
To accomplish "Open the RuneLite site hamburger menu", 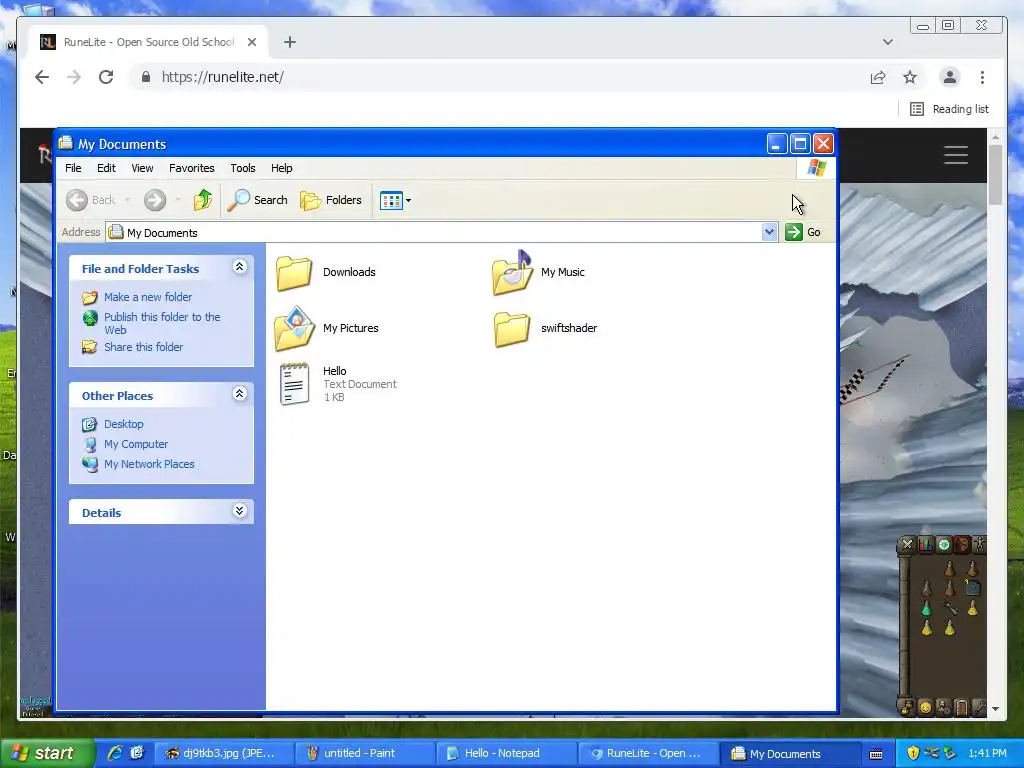I will point(955,155).
